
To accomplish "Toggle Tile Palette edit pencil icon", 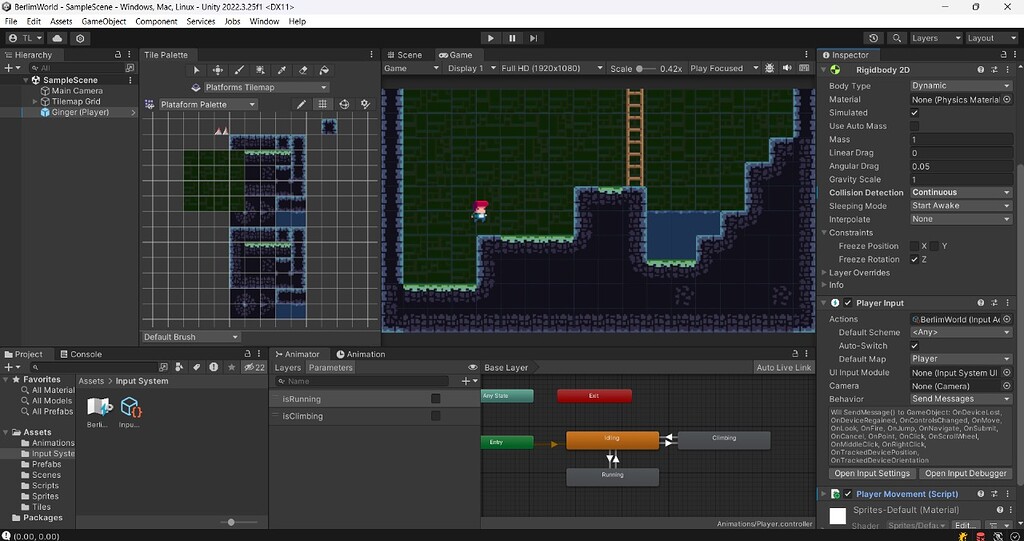I will (x=301, y=104).
